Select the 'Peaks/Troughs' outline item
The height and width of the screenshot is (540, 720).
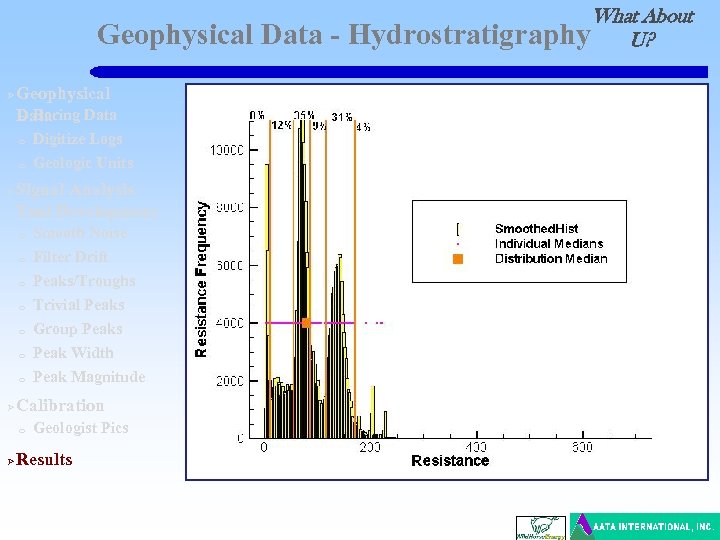coord(84,281)
